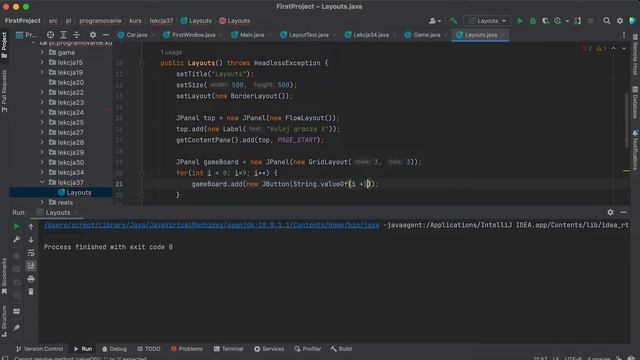Toggle the Project tool window stripe button

[4, 45]
